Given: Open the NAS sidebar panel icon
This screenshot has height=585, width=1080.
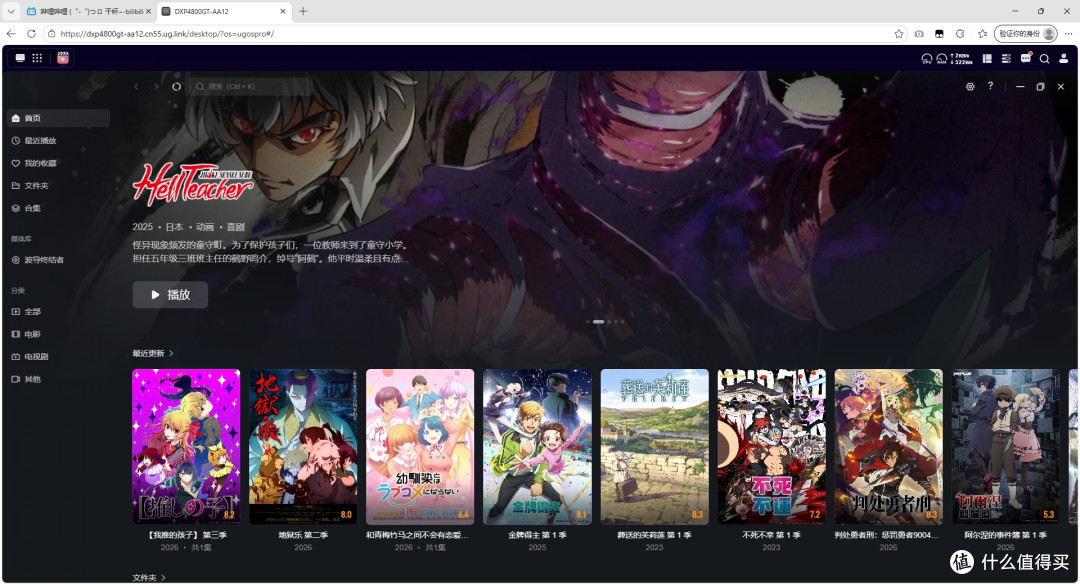Looking at the screenshot, I should click(x=987, y=59).
